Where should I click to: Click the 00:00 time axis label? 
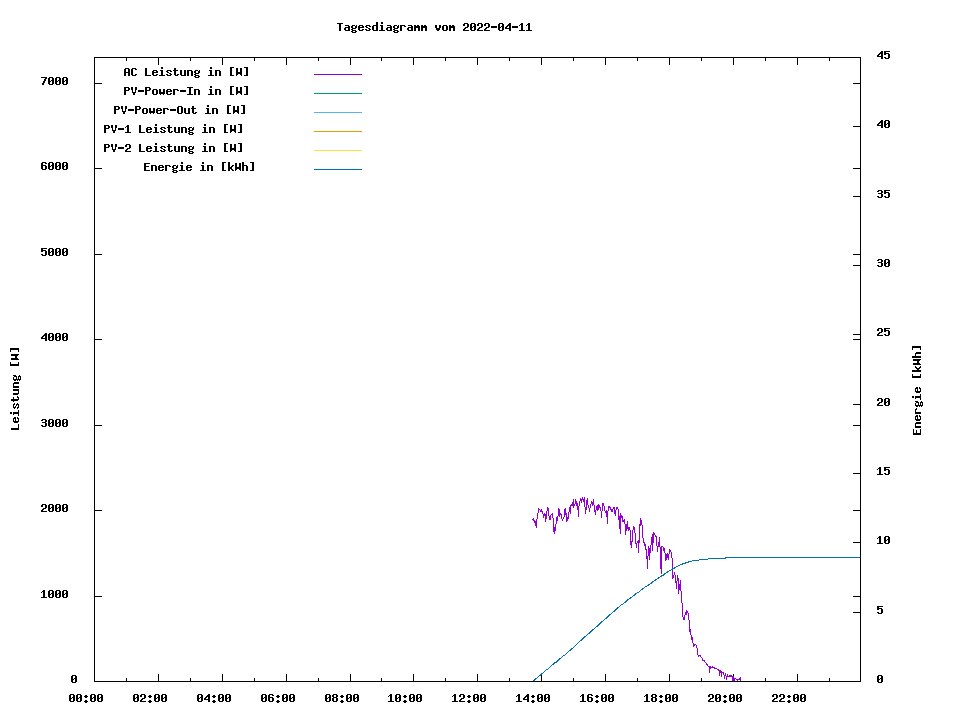tap(86, 698)
